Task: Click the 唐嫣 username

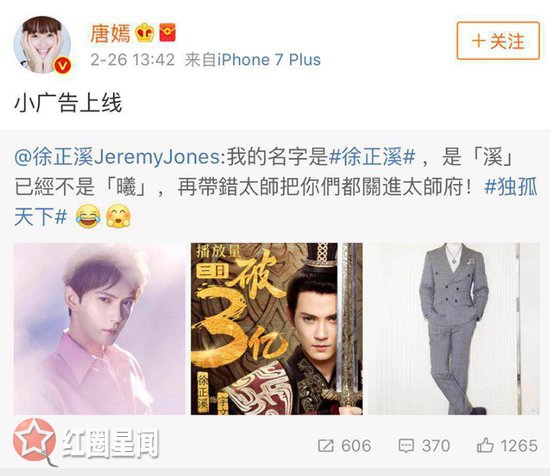Action: [x=110, y=34]
